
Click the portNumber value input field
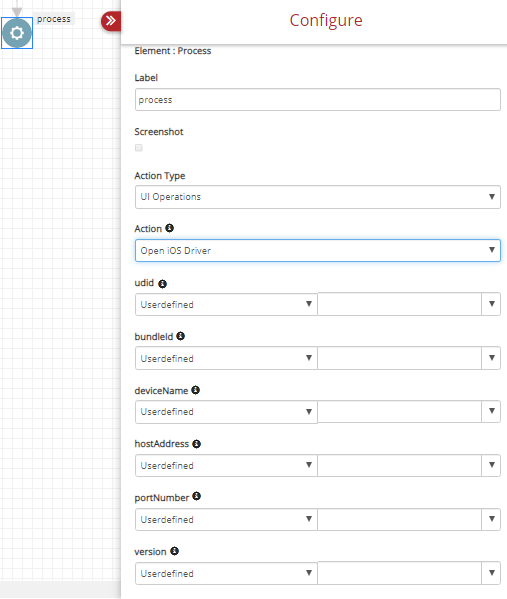tap(400, 519)
